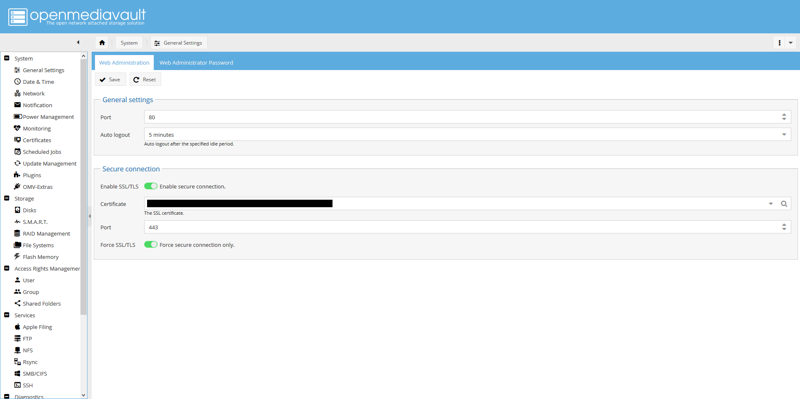Click the sidebar scroll down arrow
The image size is (800, 399).
pos(84,394)
